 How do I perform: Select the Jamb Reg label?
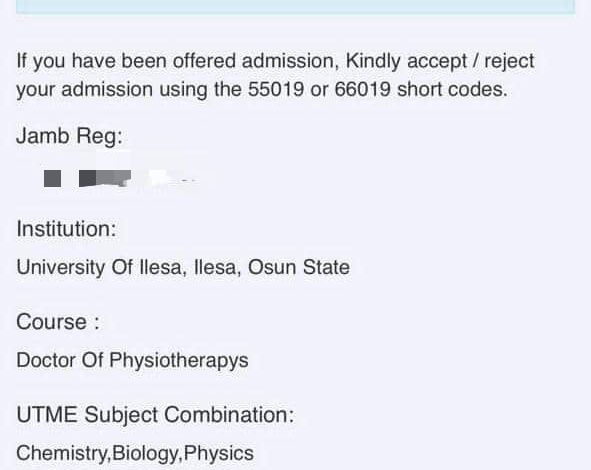[x=69, y=136]
